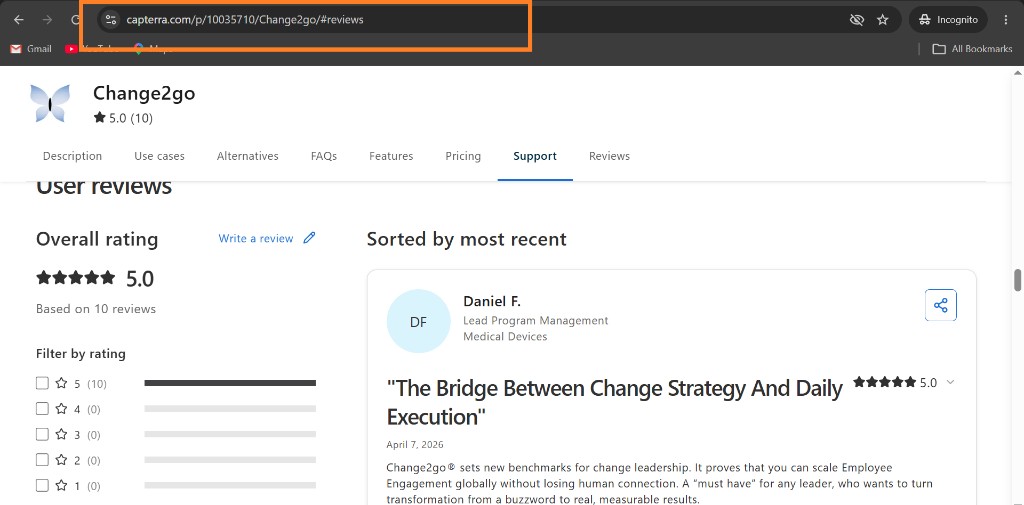Click the "Lead Program Management" job title
Screen dimensions: 1024x505
(x=536, y=321)
